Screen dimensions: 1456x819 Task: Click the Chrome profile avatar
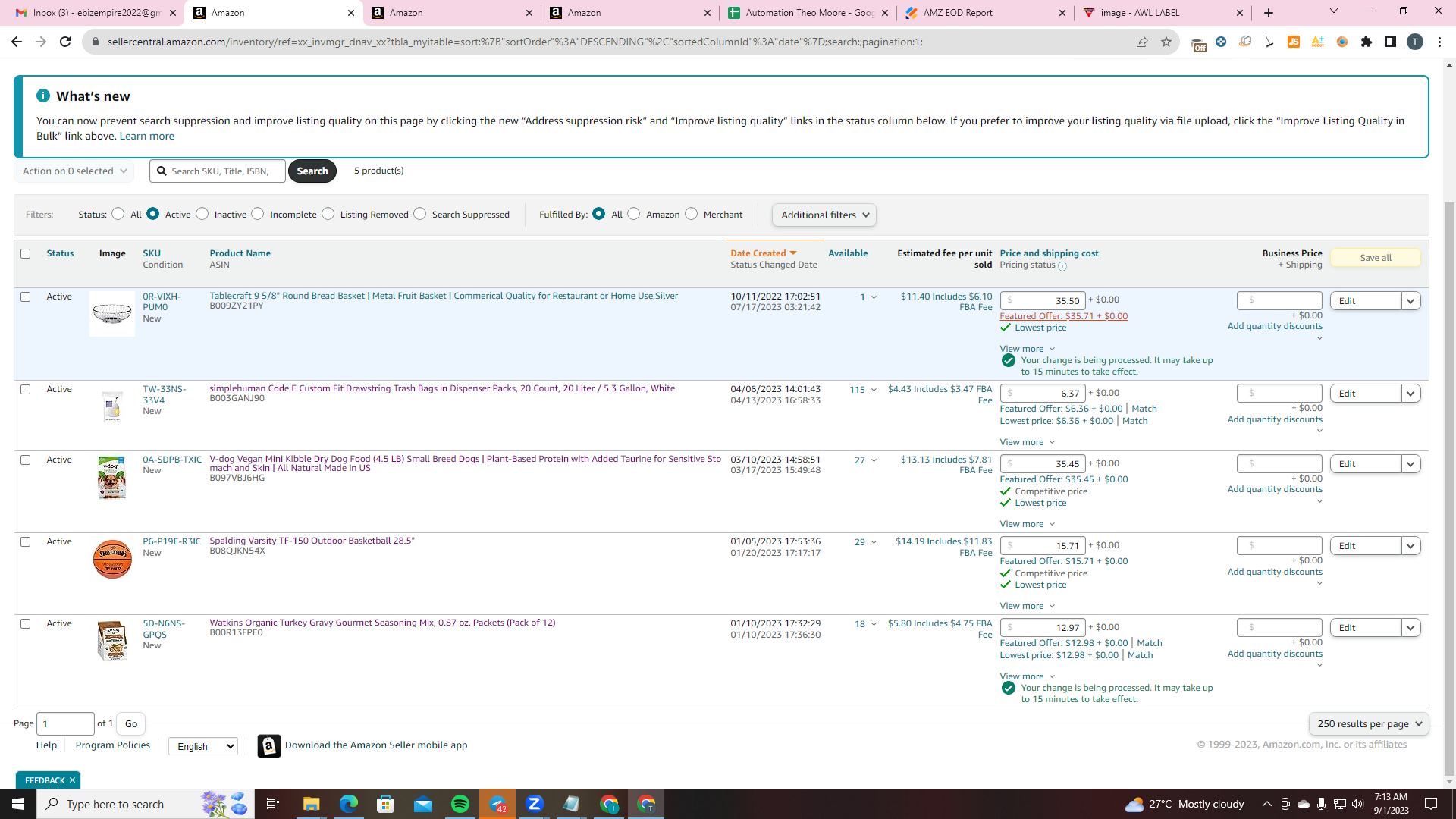tap(1415, 42)
